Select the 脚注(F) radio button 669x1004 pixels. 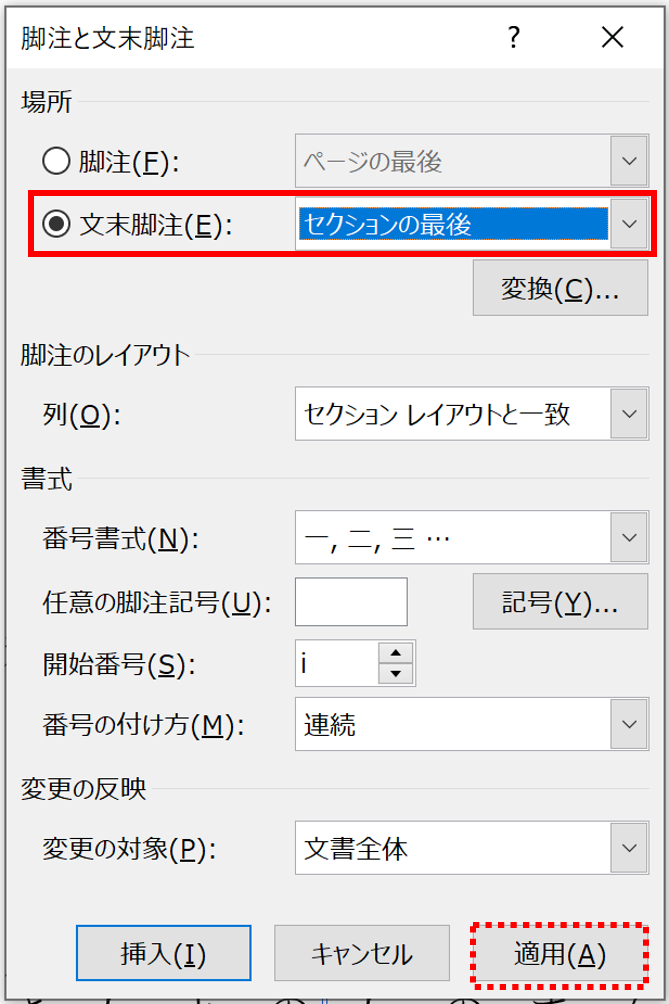(x=56, y=161)
